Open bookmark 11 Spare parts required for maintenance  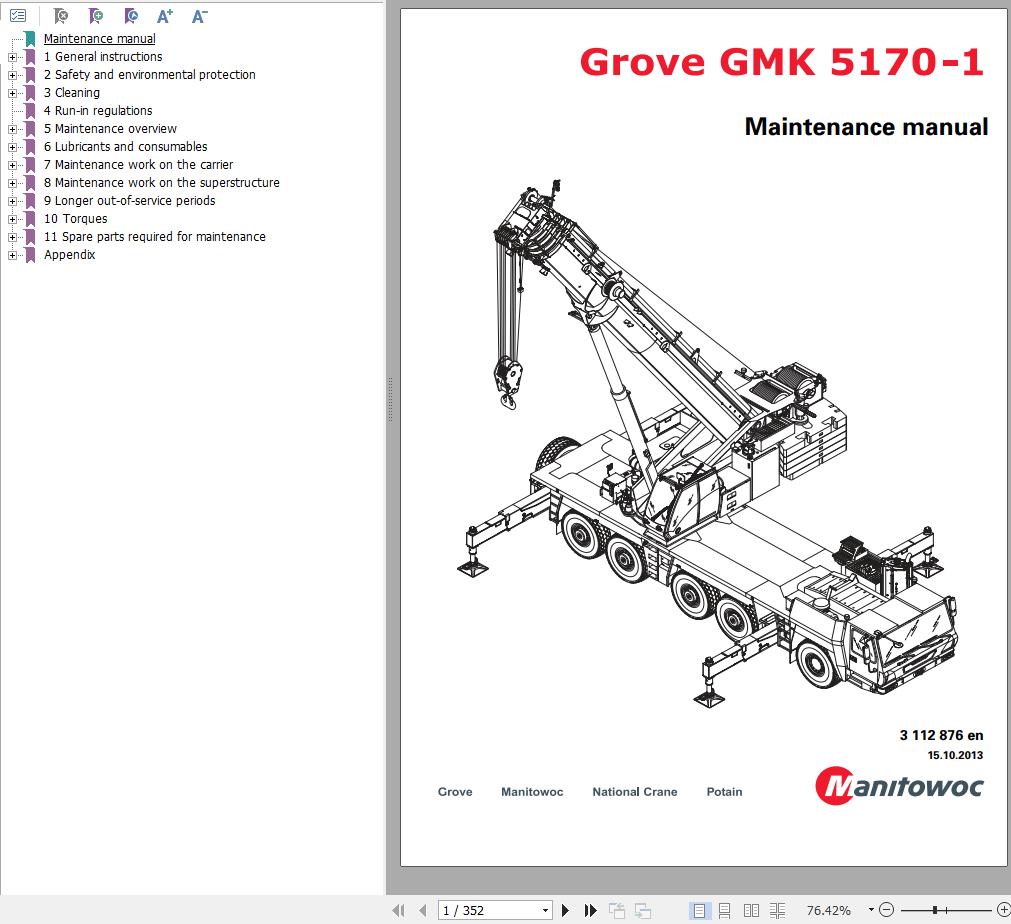(155, 237)
